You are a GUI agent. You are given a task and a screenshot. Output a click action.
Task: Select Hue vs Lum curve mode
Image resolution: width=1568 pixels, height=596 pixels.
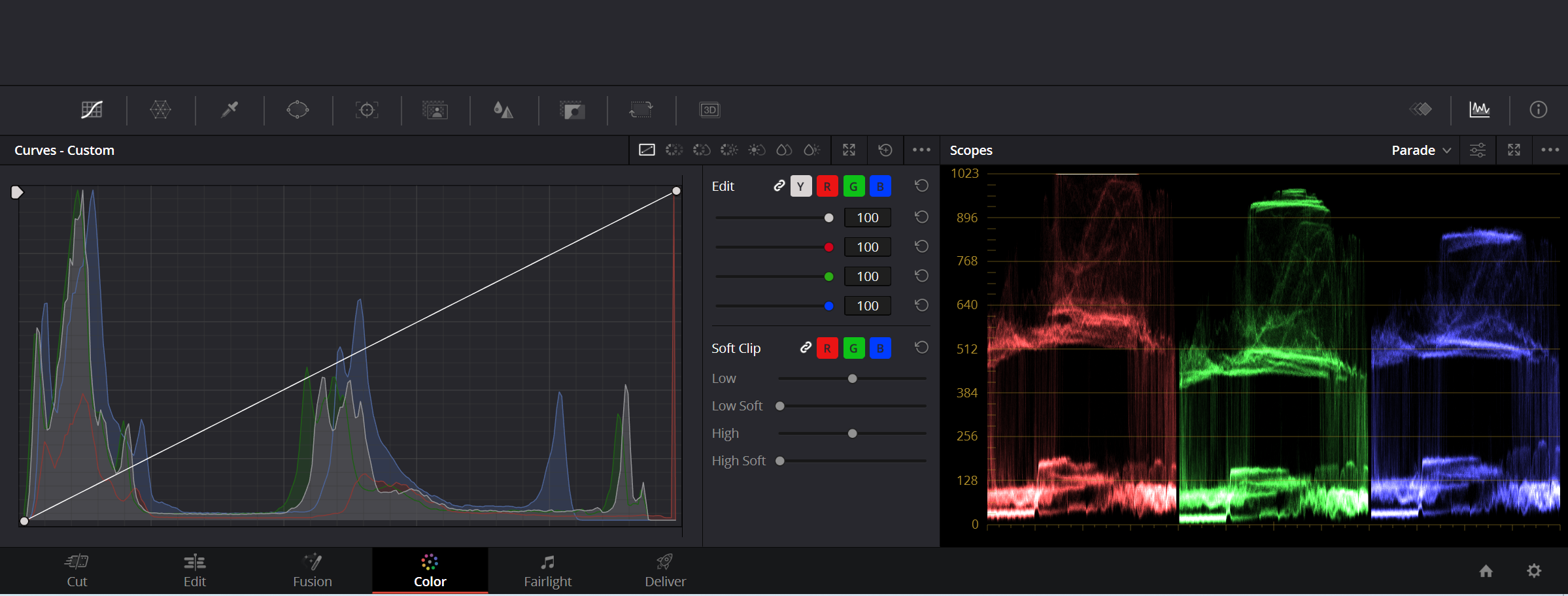(x=729, y=150)
